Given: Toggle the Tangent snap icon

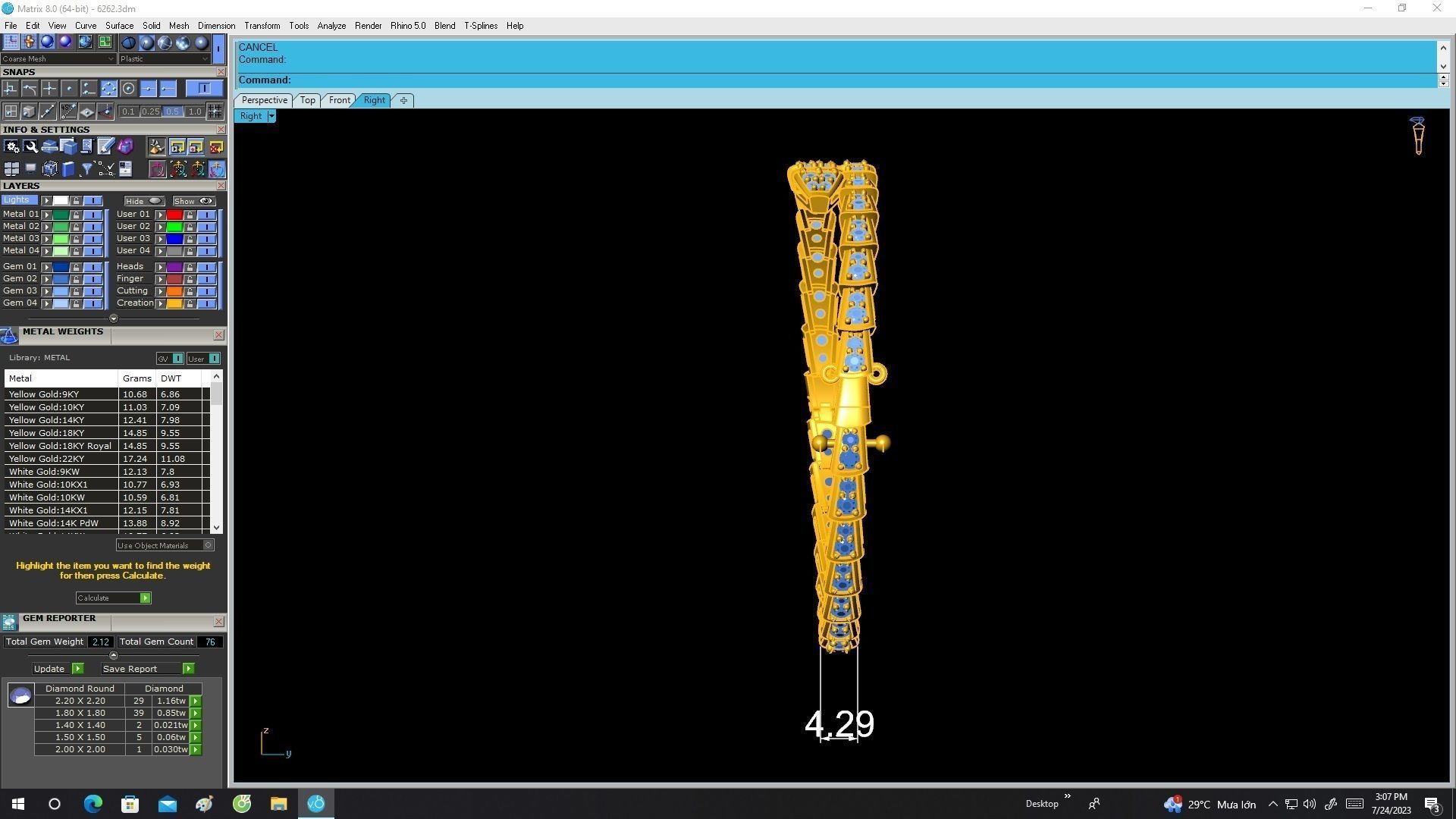Looking at the screenshot, I should [30, 88].
